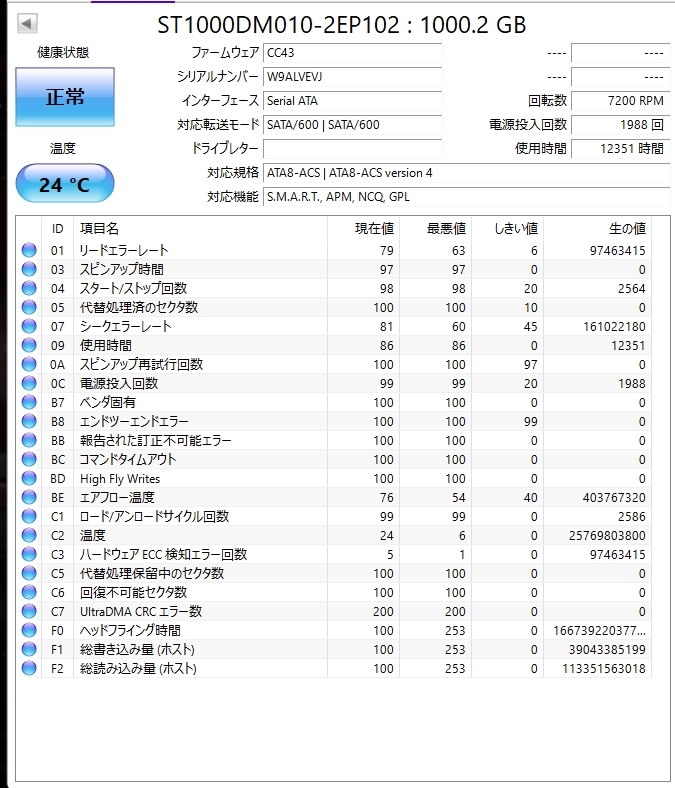Image resolution: width=675 pixels, height=788 pixels.
Task: Click the インターフェース field Serial ATA
Action: tap(352, 101)
